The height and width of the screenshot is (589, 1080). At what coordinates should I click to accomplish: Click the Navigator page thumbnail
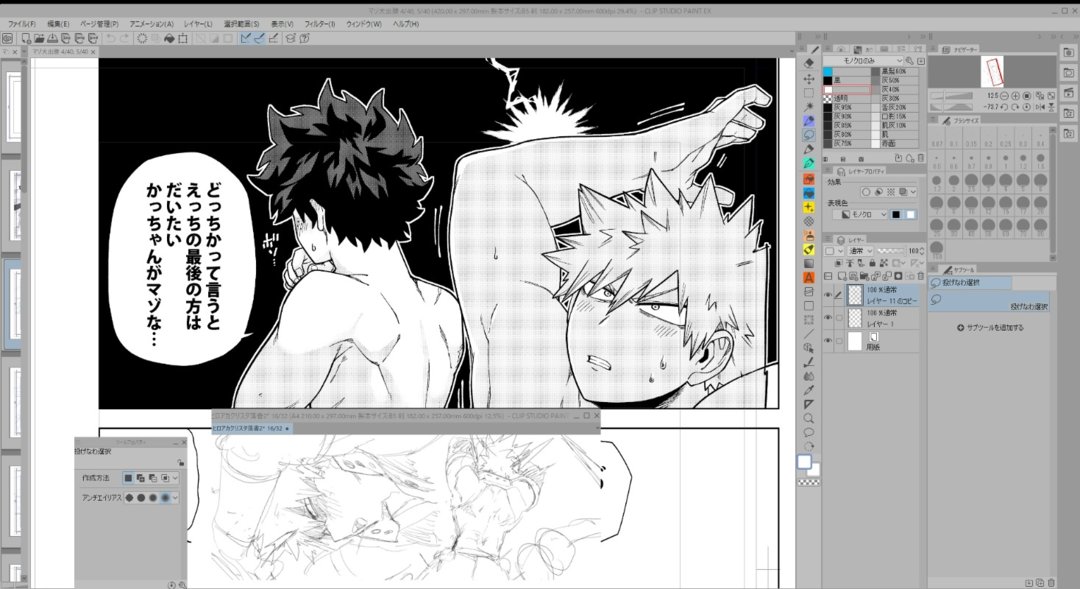click(993, 72)
